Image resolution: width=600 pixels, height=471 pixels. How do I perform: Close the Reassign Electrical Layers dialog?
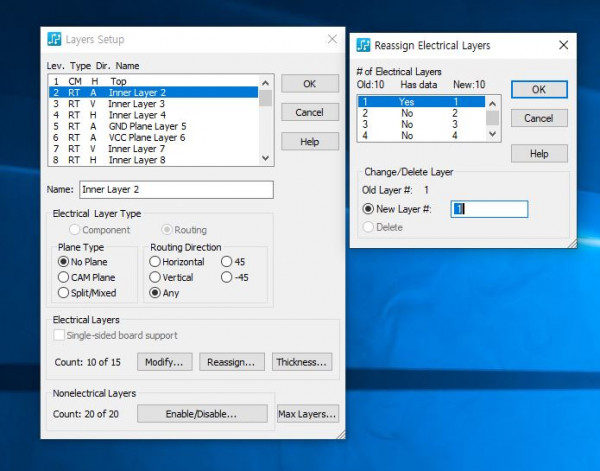[x=563, y=45]
